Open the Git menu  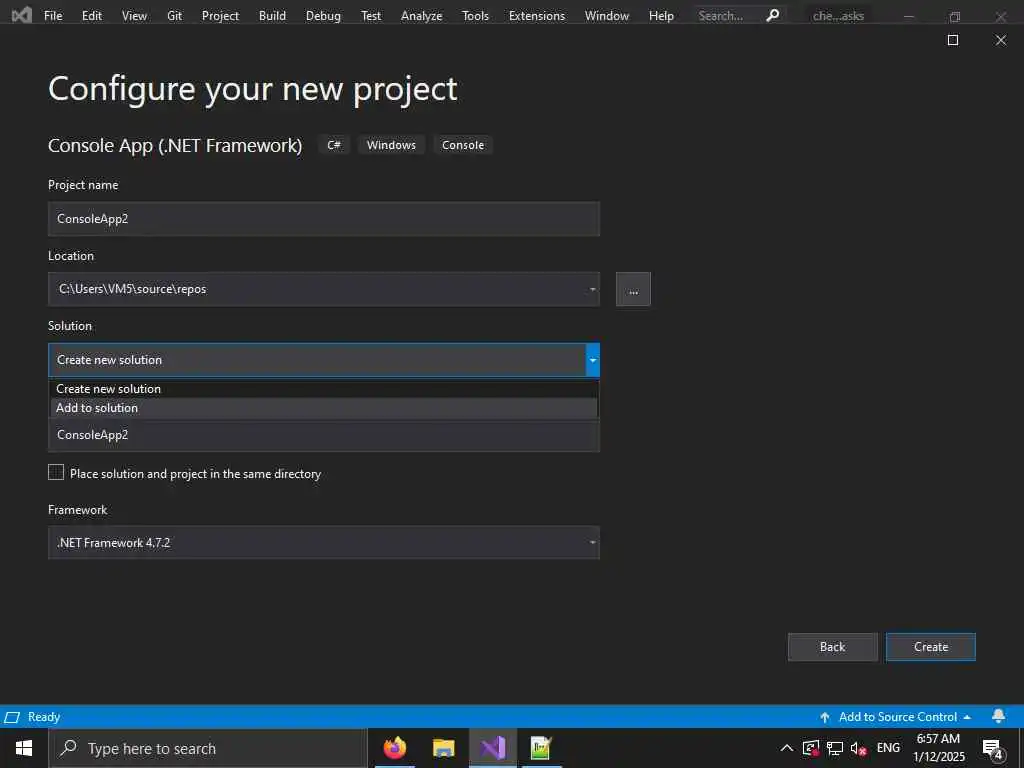(x=174, y=16)
